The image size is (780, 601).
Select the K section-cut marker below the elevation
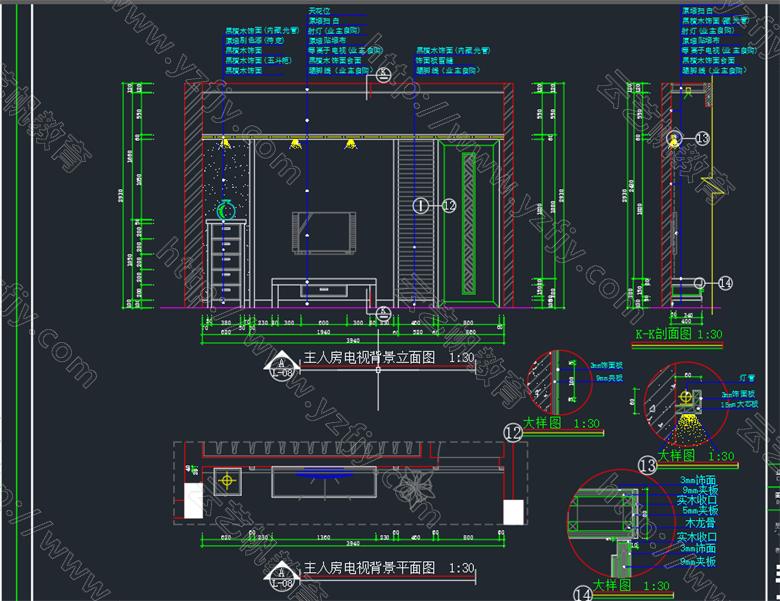pyautogui.click(x=383, y=313)
